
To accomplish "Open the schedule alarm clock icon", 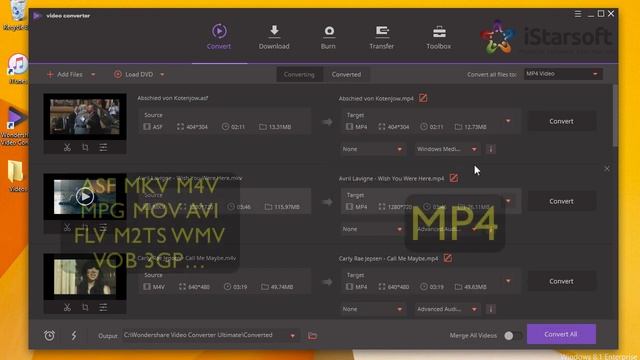I will [x=49, y=336].
